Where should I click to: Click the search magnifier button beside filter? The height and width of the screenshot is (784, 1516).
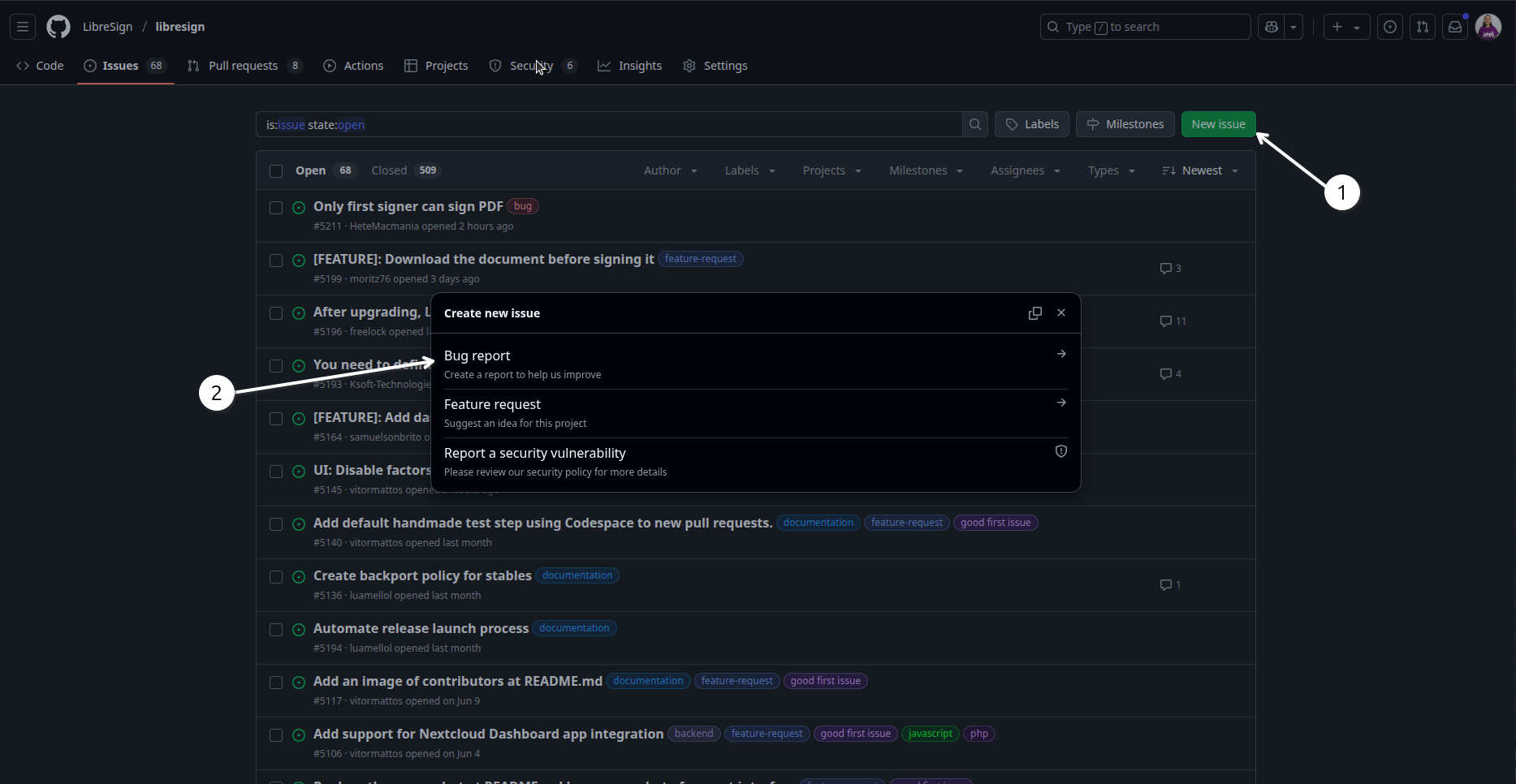(x=975, y=124)
